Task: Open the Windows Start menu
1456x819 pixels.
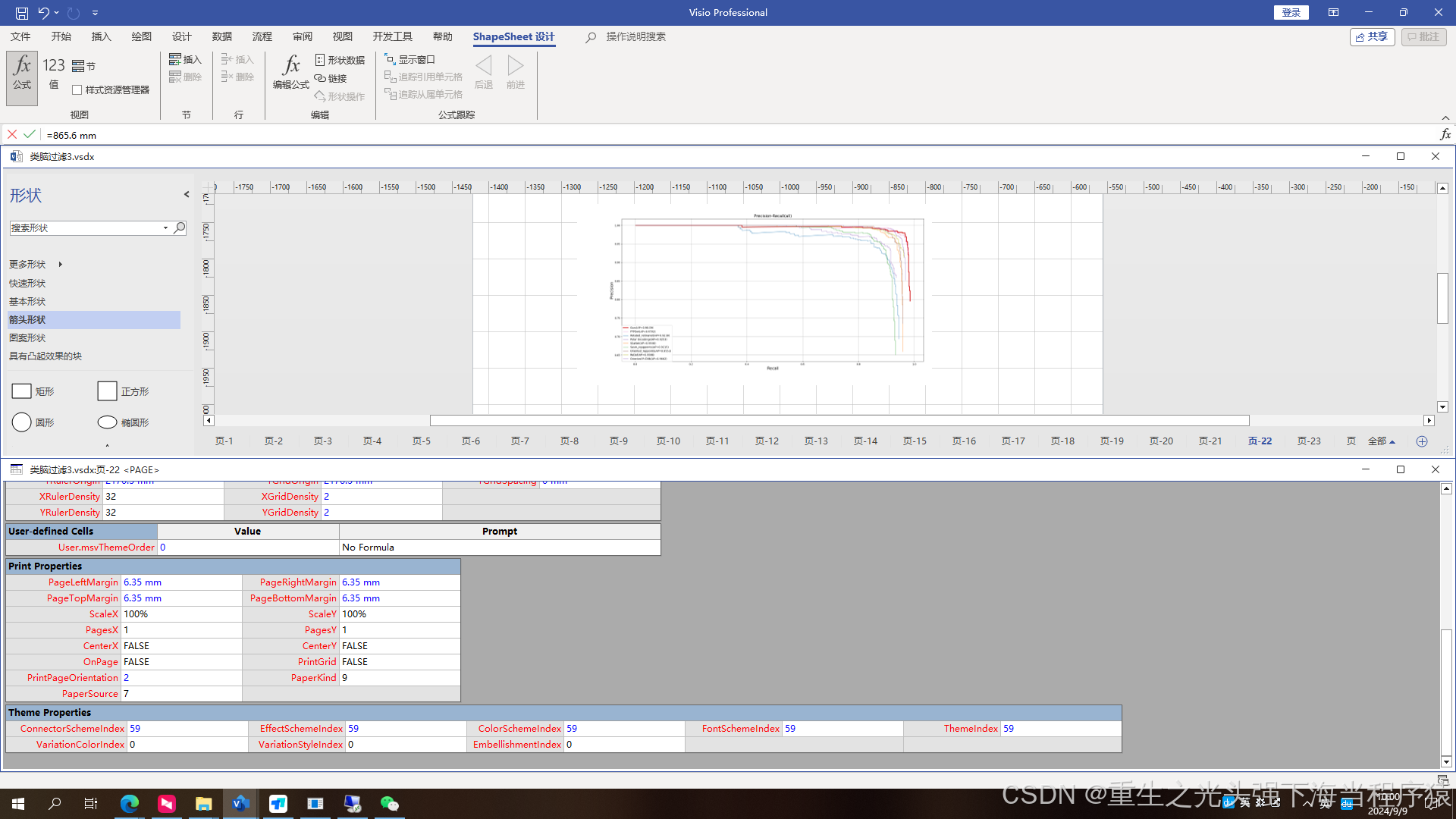Action: pos(18,803)
